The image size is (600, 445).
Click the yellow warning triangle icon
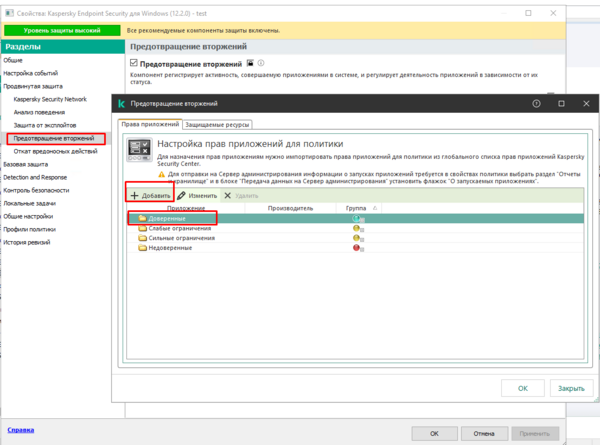click(x=161, y=174)
